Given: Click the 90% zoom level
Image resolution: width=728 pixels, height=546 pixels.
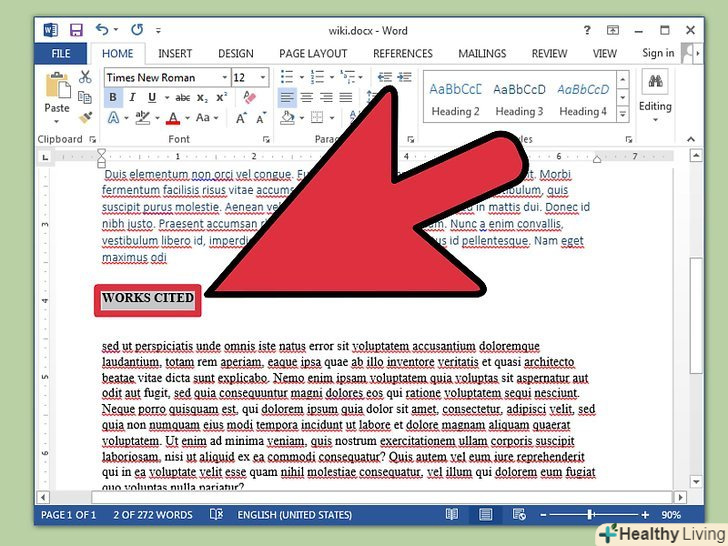Looking at the screenshot, I should point(671,514).
